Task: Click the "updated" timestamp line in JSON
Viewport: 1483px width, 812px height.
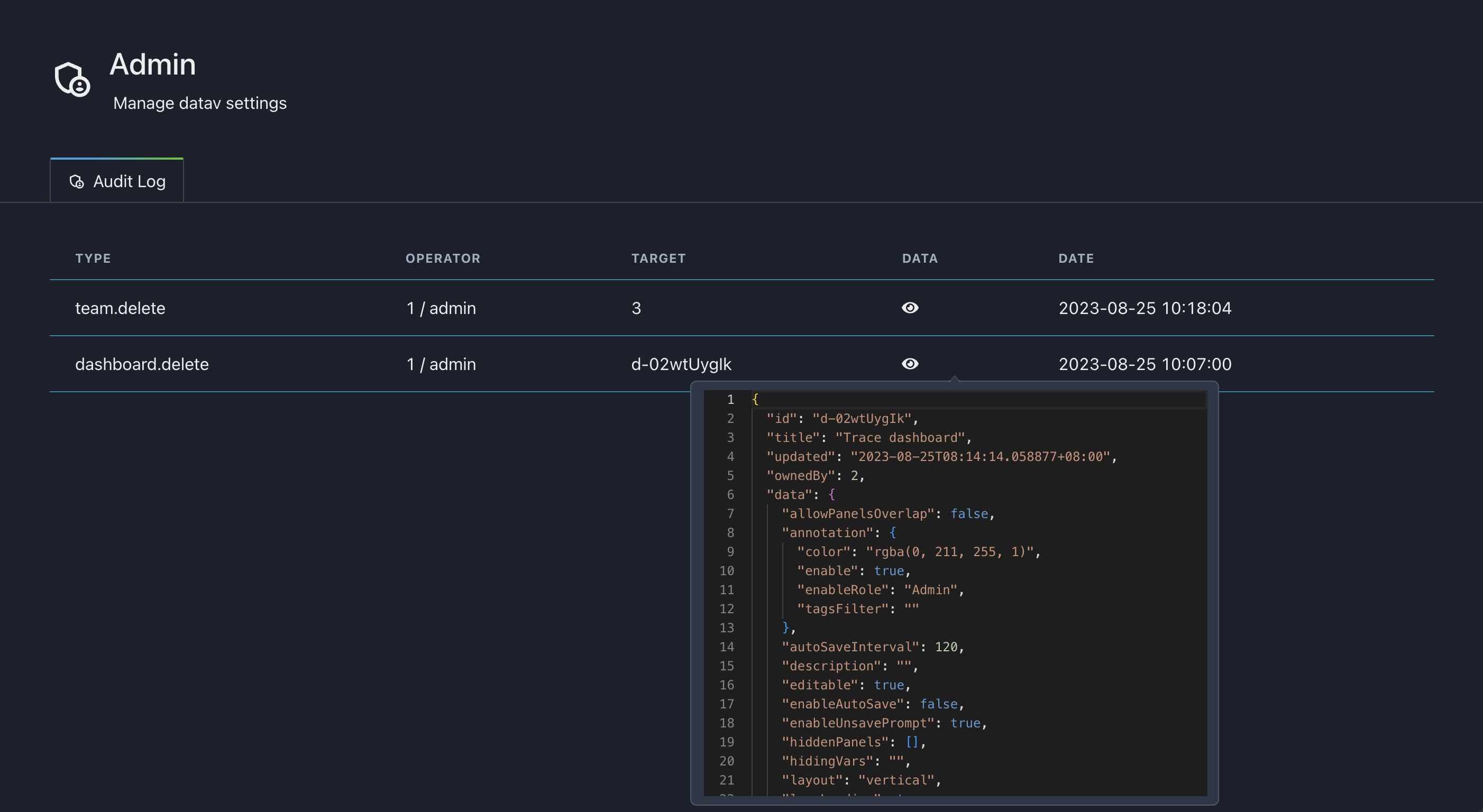Action: [x=941, y=456]
